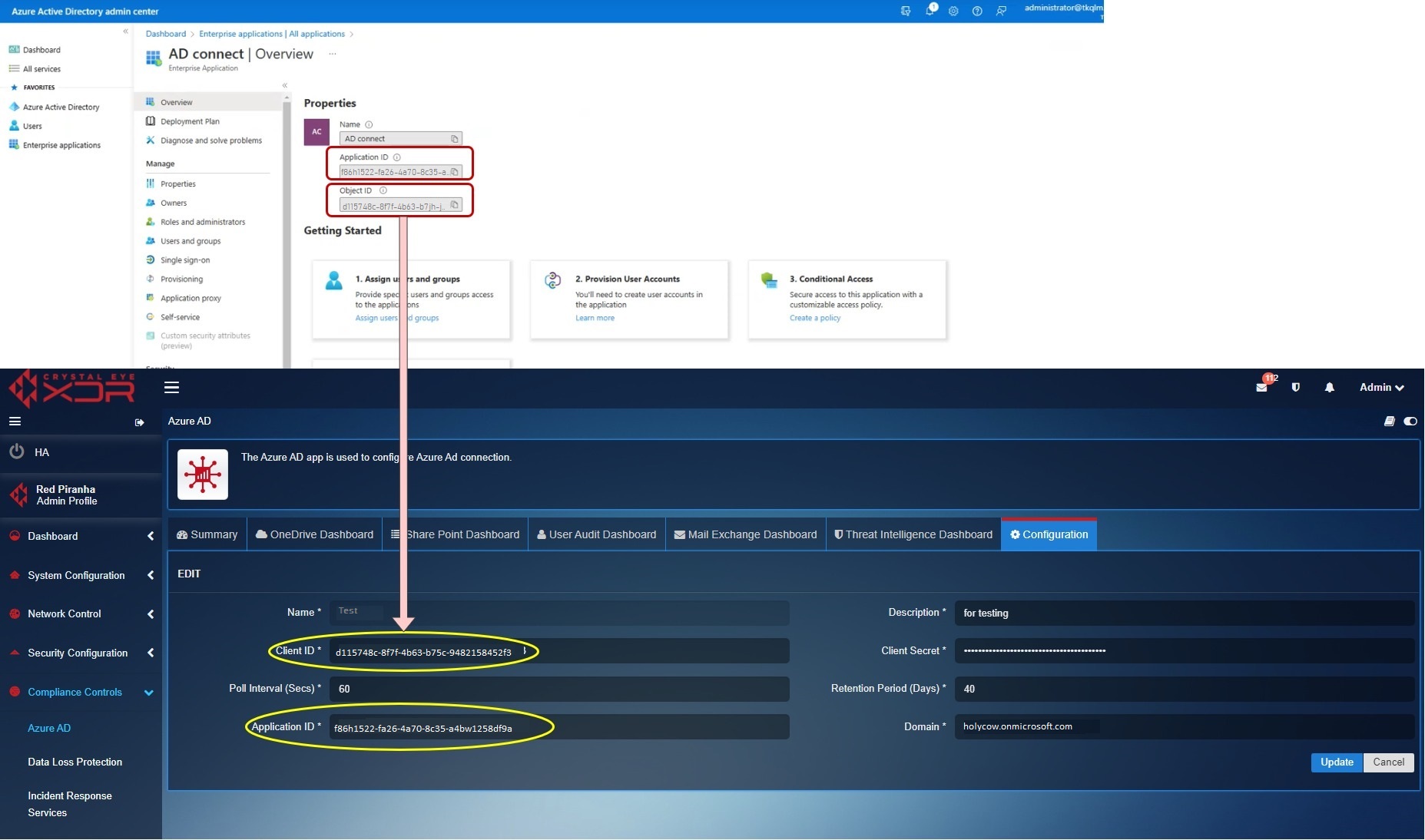1425x840 pixels.
Task: Switch to User Audit Dashboard tab
Action: (x=597, y=534)
